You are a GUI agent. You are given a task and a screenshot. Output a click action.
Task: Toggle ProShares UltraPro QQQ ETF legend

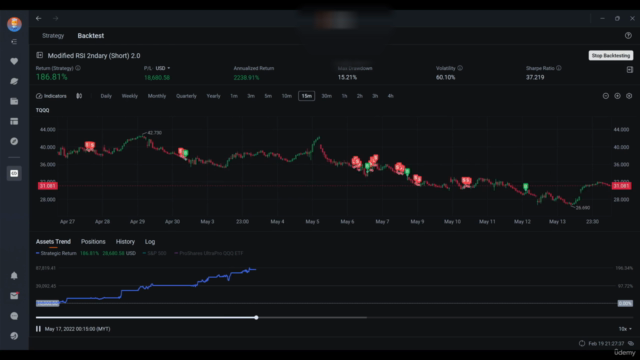[209, 253]
